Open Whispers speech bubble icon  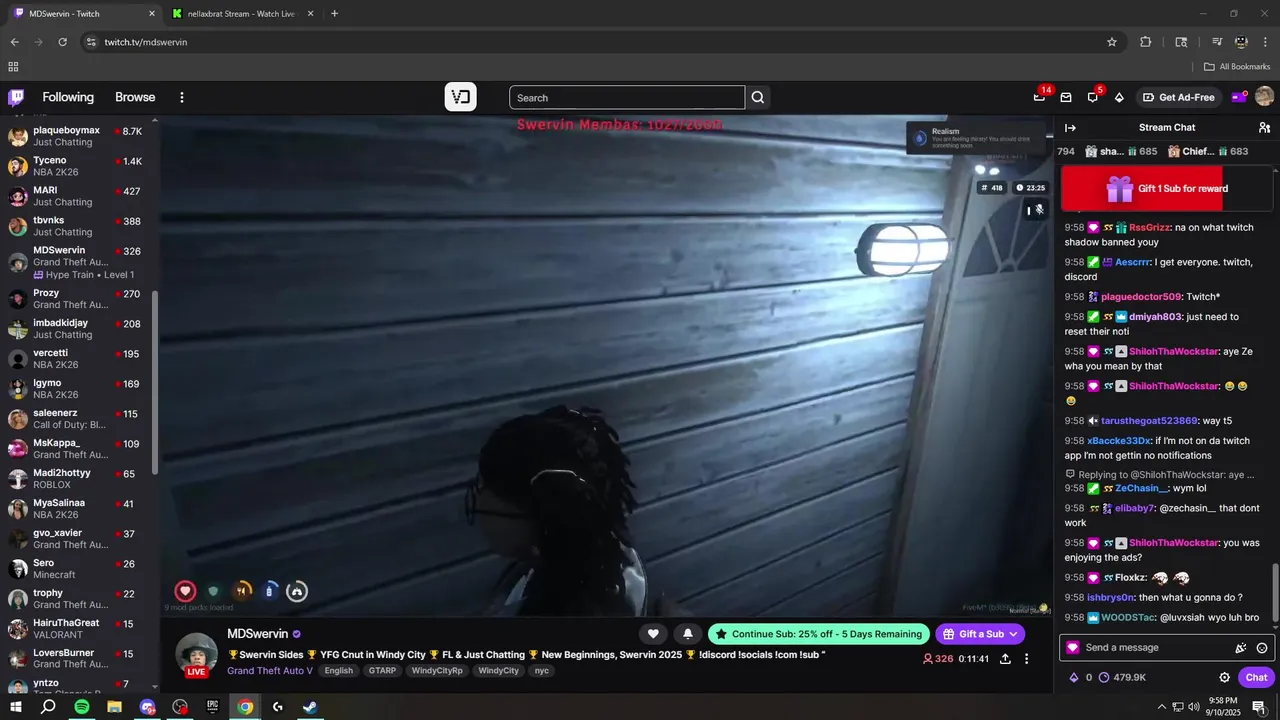[x=1093, y=97]
